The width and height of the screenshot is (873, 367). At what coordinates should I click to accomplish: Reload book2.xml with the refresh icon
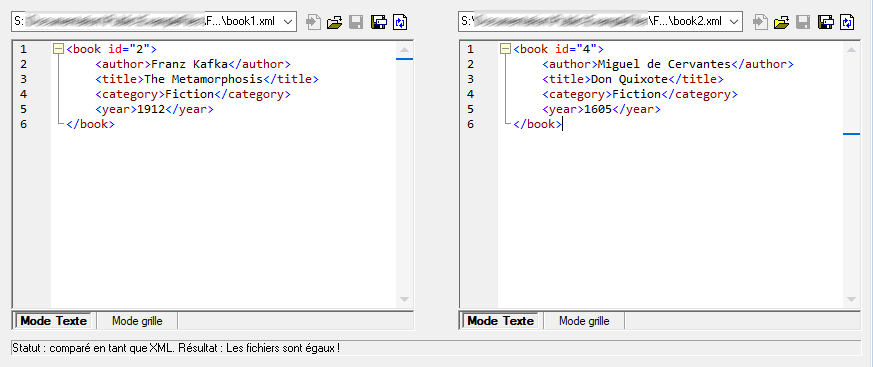click(x=847, y=22)
